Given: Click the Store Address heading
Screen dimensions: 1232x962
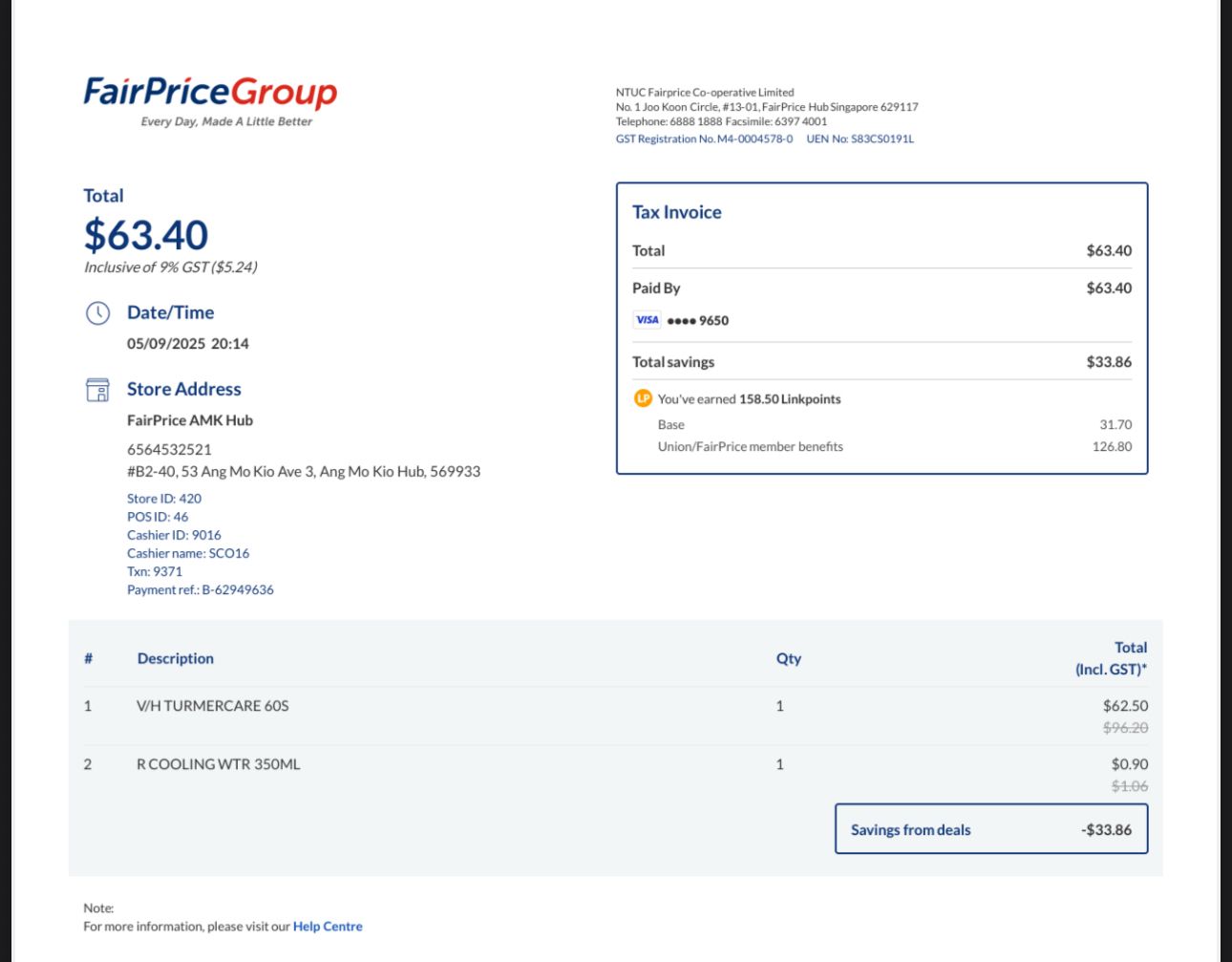Looking at the screenshot, I should point(184,389).
